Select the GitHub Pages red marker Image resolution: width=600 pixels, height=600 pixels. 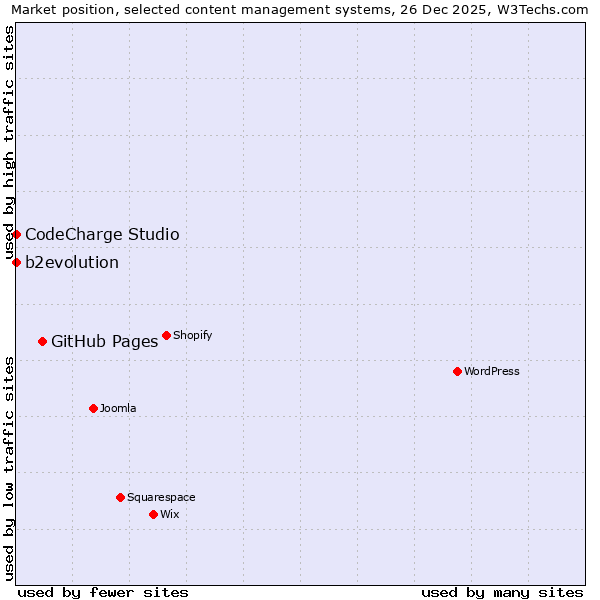pyautogui.click(x=42, y=341)
